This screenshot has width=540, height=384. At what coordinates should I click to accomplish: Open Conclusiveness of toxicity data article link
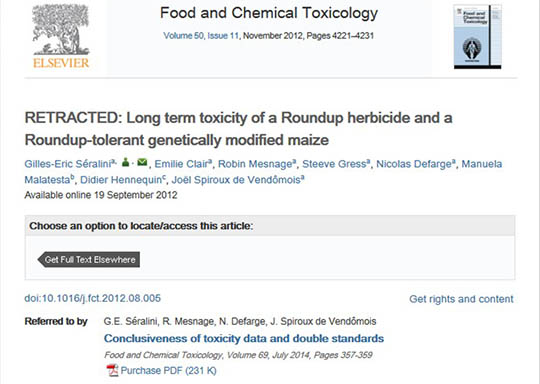tap(244, 339)
